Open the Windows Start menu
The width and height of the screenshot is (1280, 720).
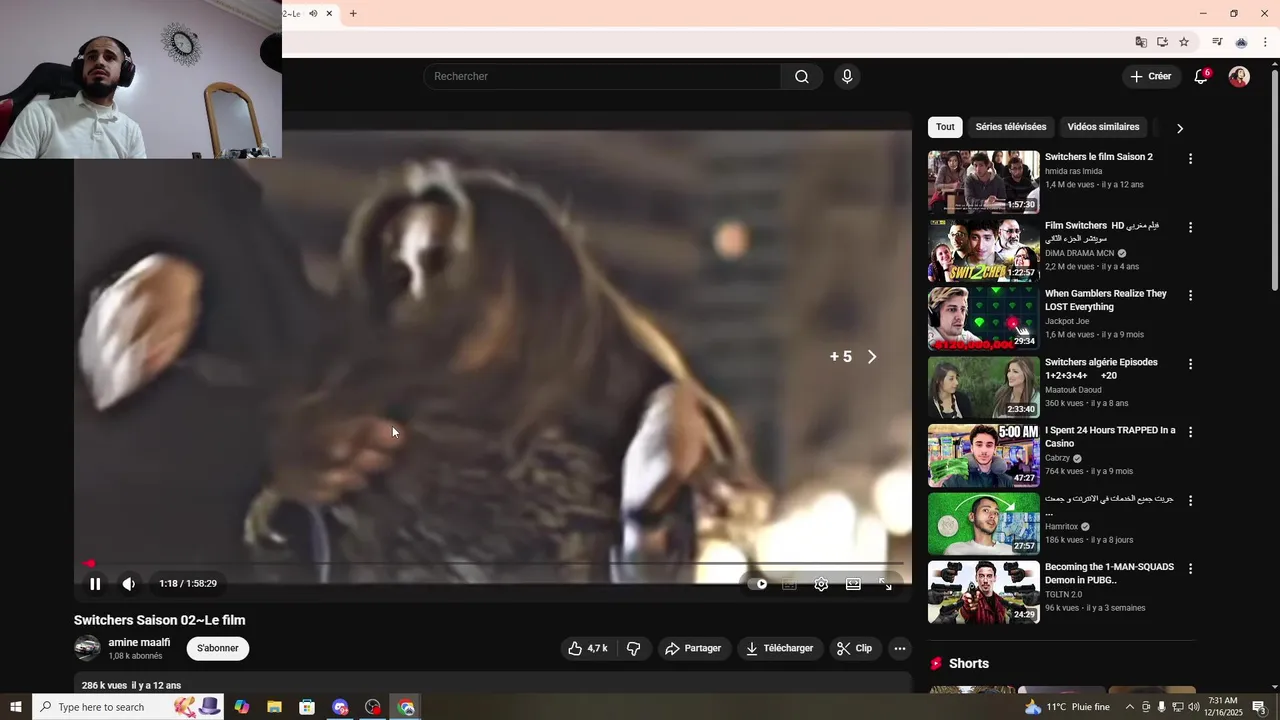click(16, 707)
